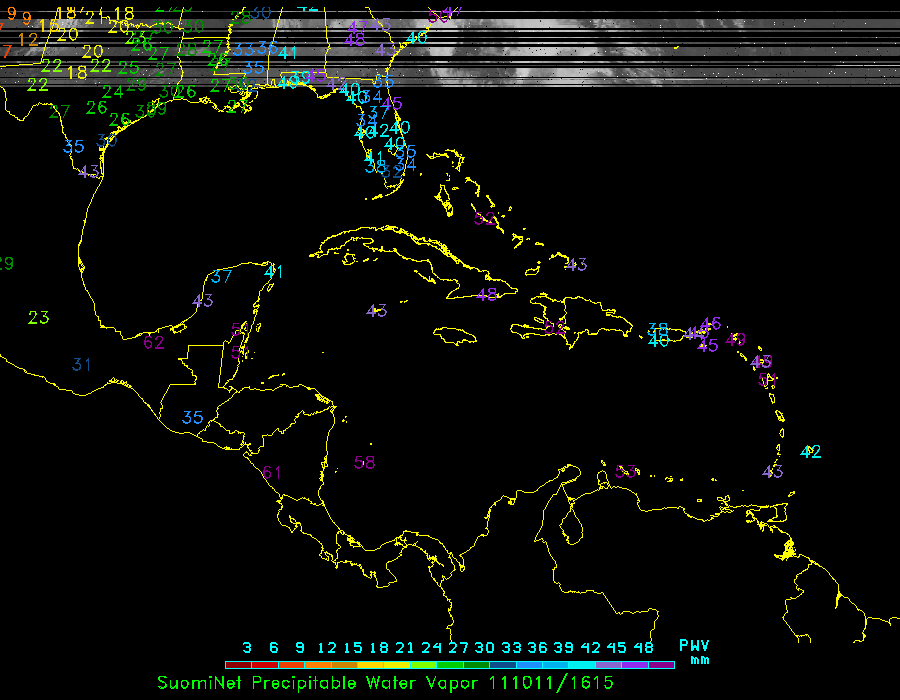Select the magenta swatch at the scale's end
The image size is (900, 700).
(661, 664)
